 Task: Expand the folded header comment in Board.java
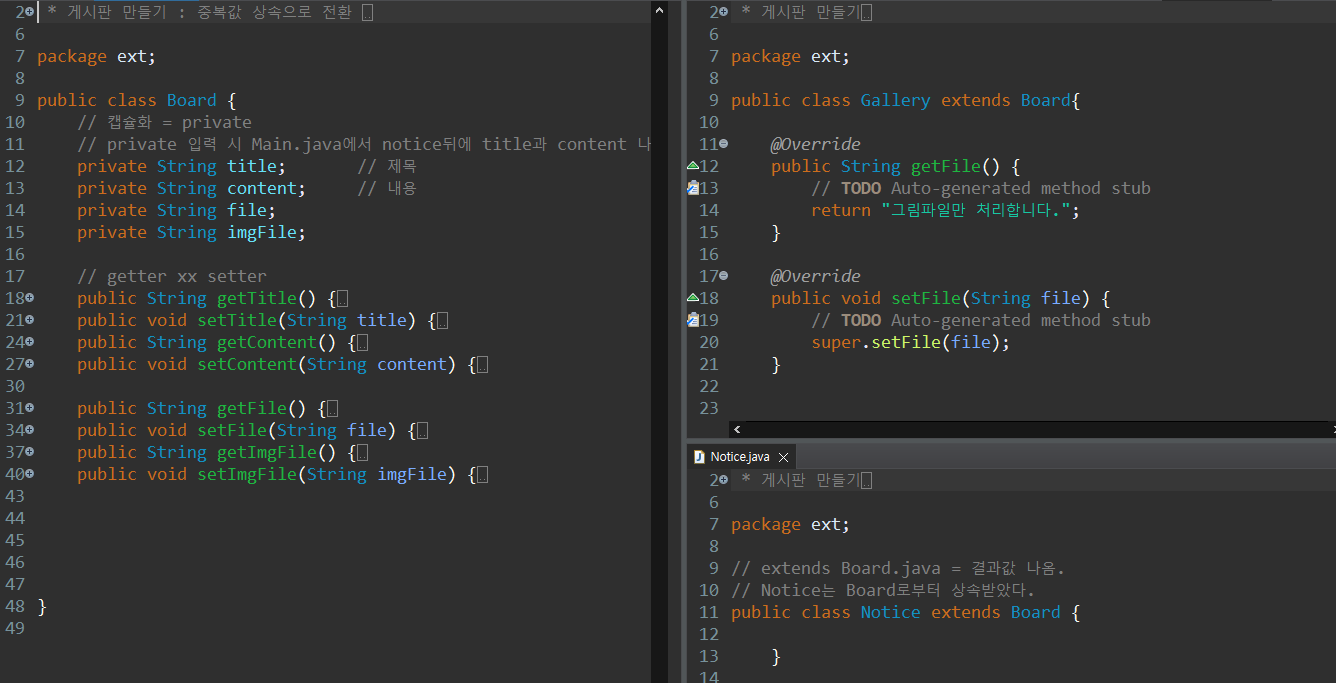coord(30,12)
